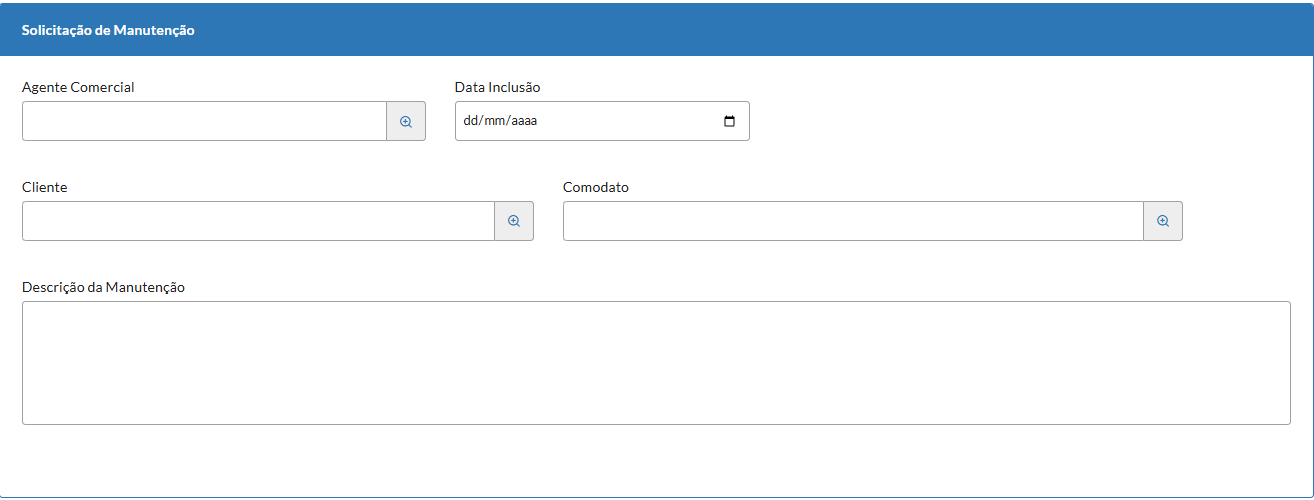Click the Cliente lookup magnifier icon

(x=514, y=221)
